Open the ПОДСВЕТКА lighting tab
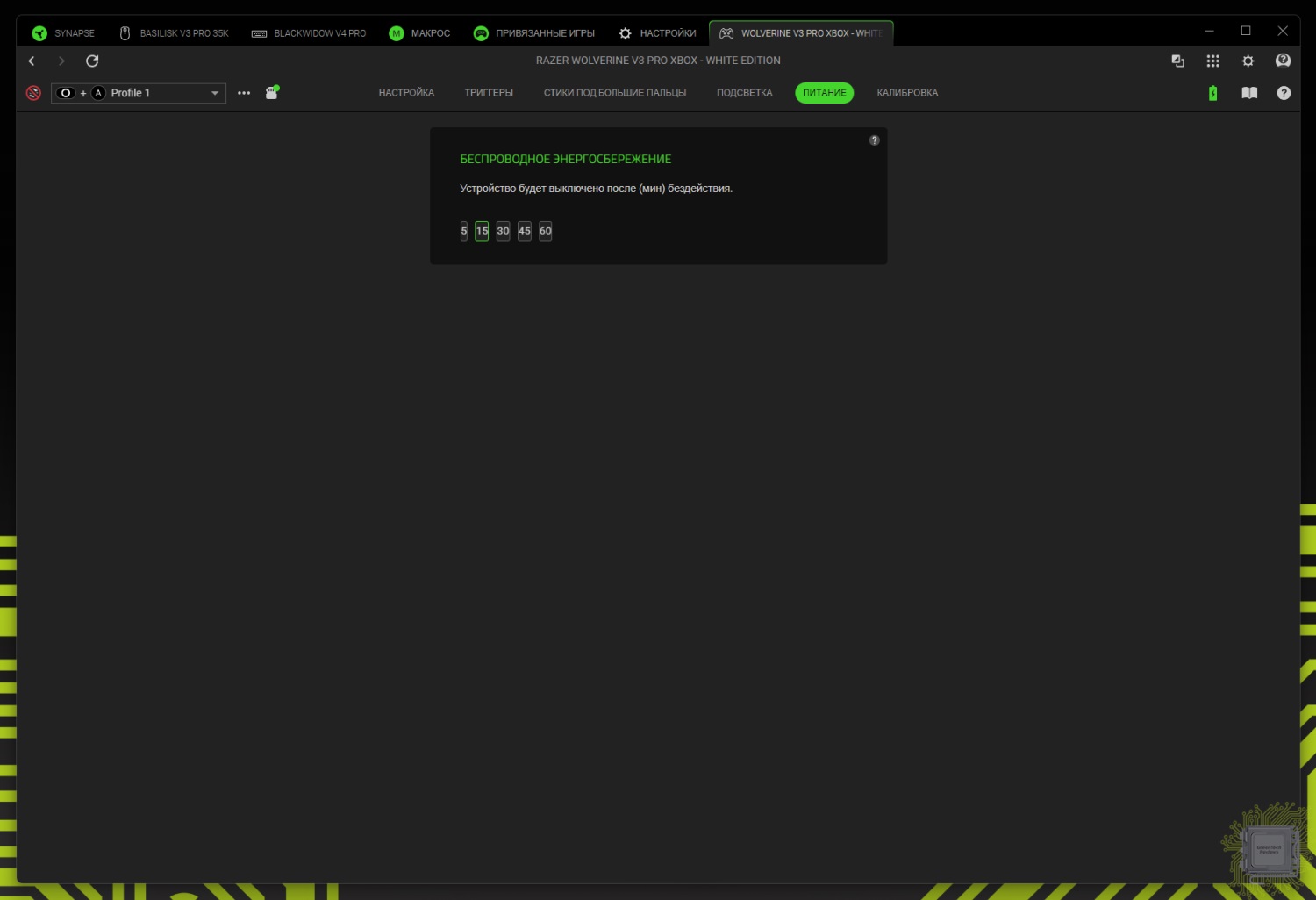 (x=744, y=93)
